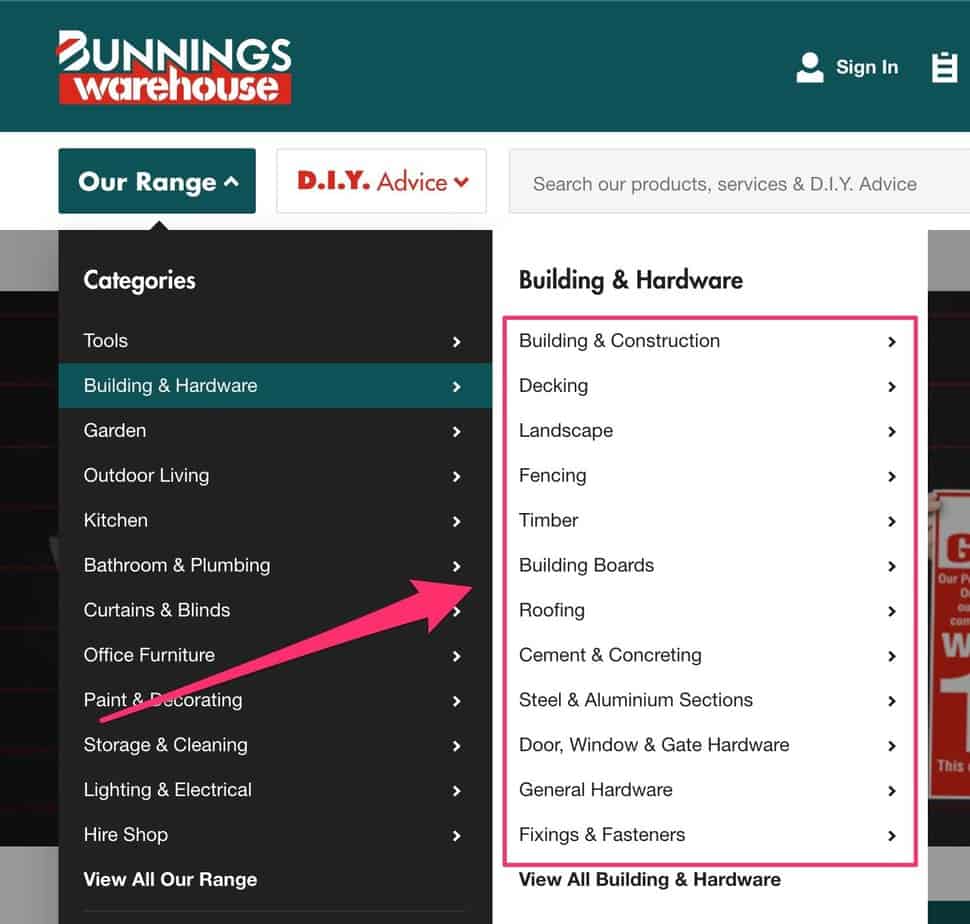Image resolution: width=970 pixels, height=924 pixels.
Task: Open the Kitchen category menu
Action: [115, 520]
